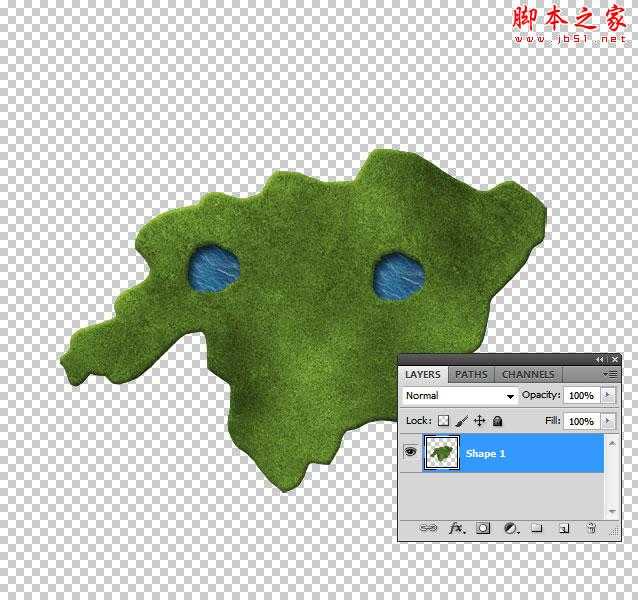The width and height of the screenshot is (638, 600).
Task: Open the Normal blend mode dropdown
Action: [x=460, y=396]
